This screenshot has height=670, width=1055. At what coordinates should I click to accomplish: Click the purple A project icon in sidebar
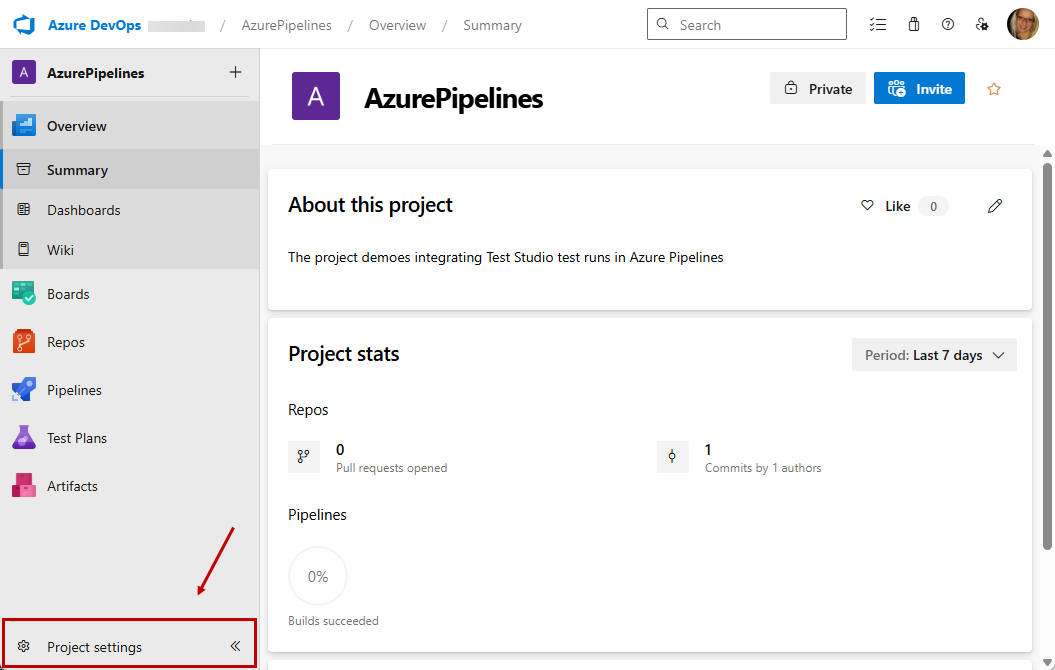(24, 72)
